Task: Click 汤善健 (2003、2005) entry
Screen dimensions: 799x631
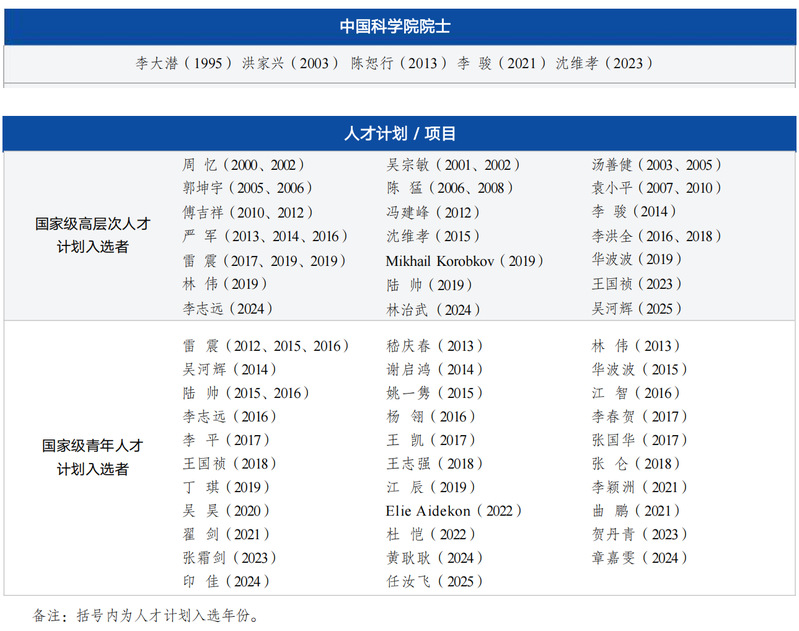Action: 656,165
